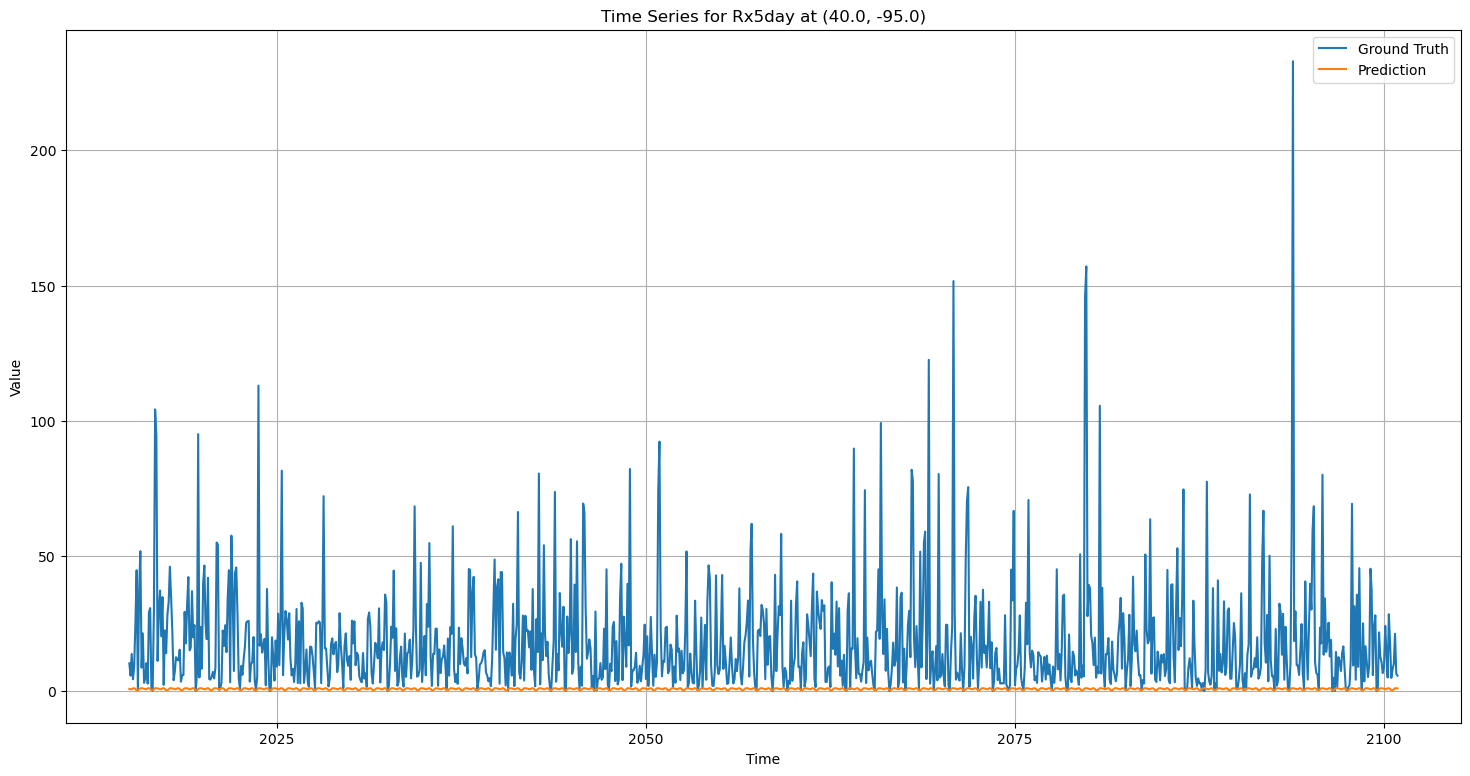This screenshot has width=1470, height=776.
Task: Click the 2025 tick on the x-axis
Action: [276, 739]
